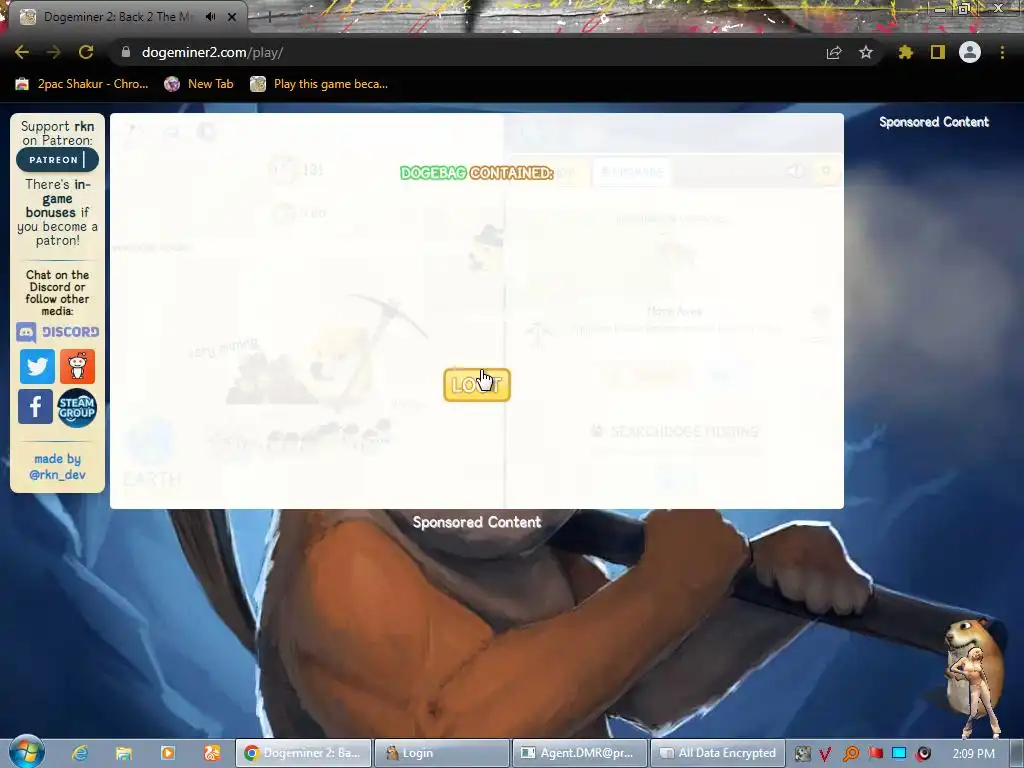1024x768 pixels.
Task: Go forward to the next page
Action: coord(54,52)
